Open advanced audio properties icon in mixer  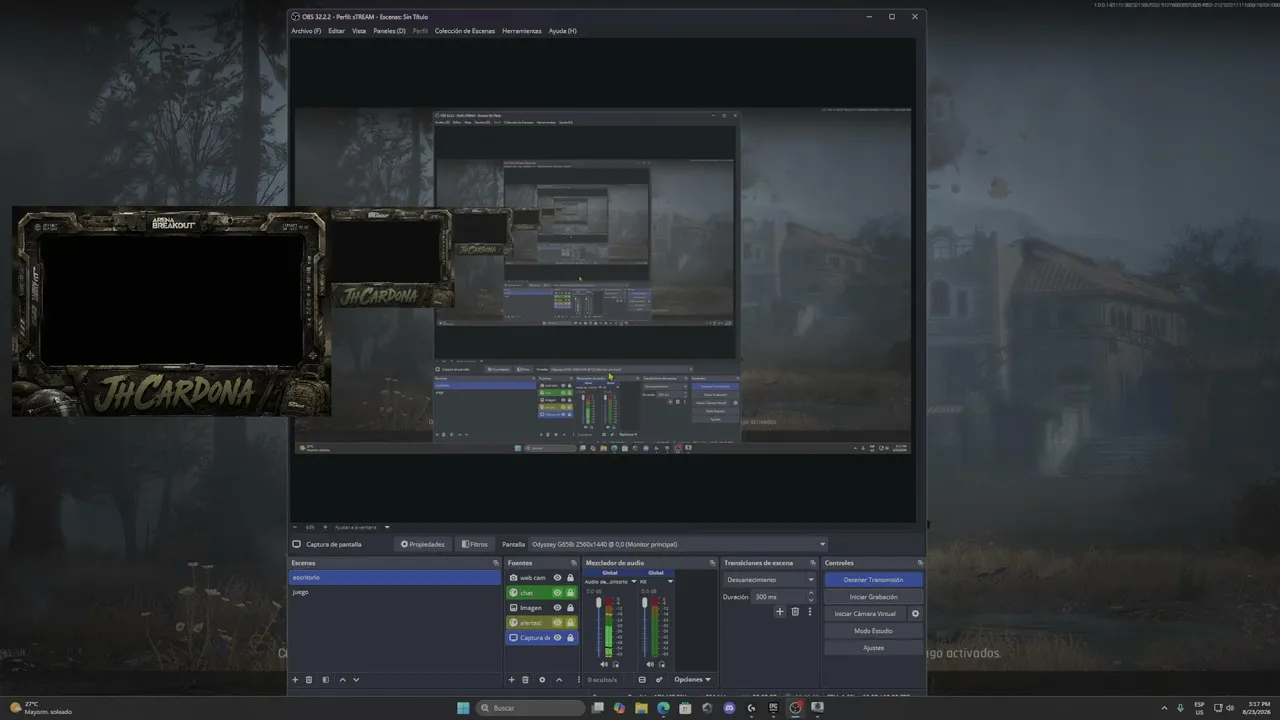point(659,680)
